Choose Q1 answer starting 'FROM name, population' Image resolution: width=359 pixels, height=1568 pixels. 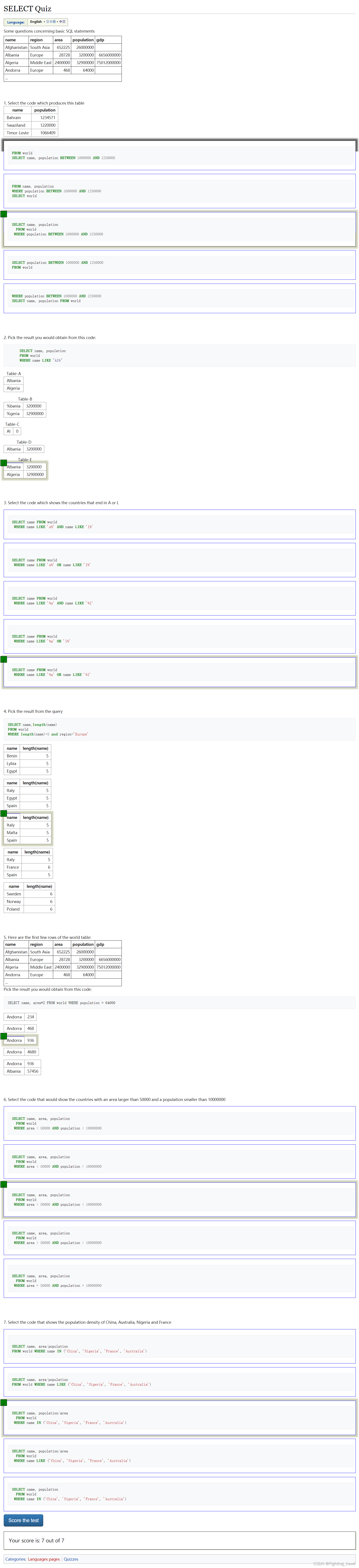pyautogui.click(x=180, y=191)
